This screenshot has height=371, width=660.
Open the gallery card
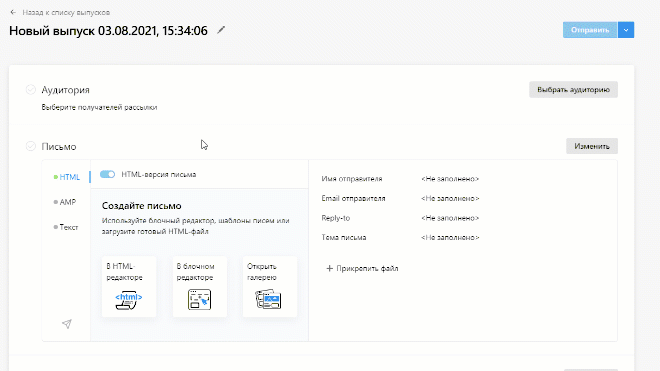point(270,287)
